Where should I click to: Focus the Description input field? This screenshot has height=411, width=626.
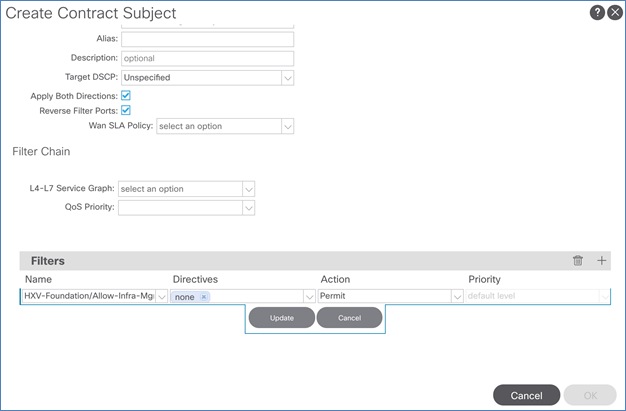click(x=207, y=58)
